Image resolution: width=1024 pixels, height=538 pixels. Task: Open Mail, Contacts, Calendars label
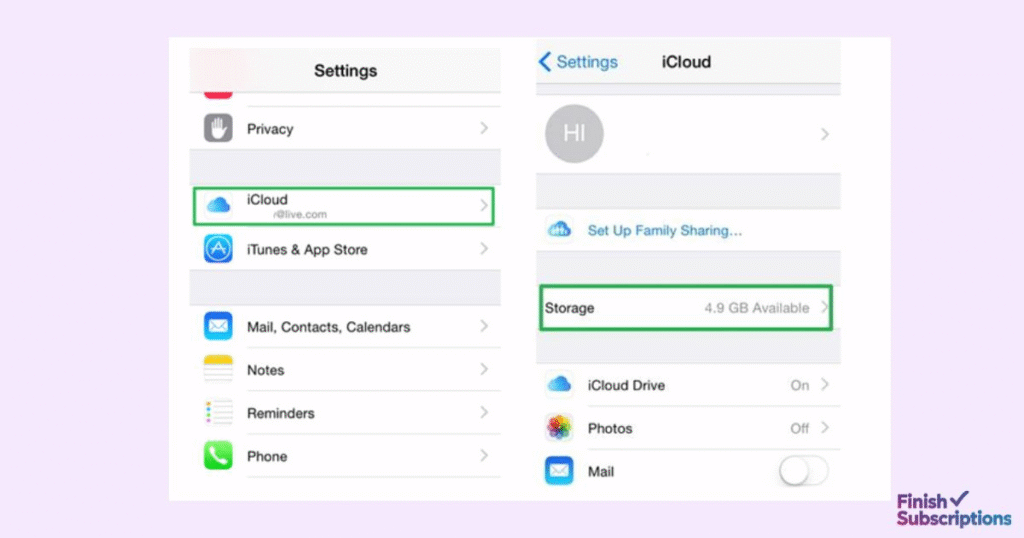(x=328, y=326)
